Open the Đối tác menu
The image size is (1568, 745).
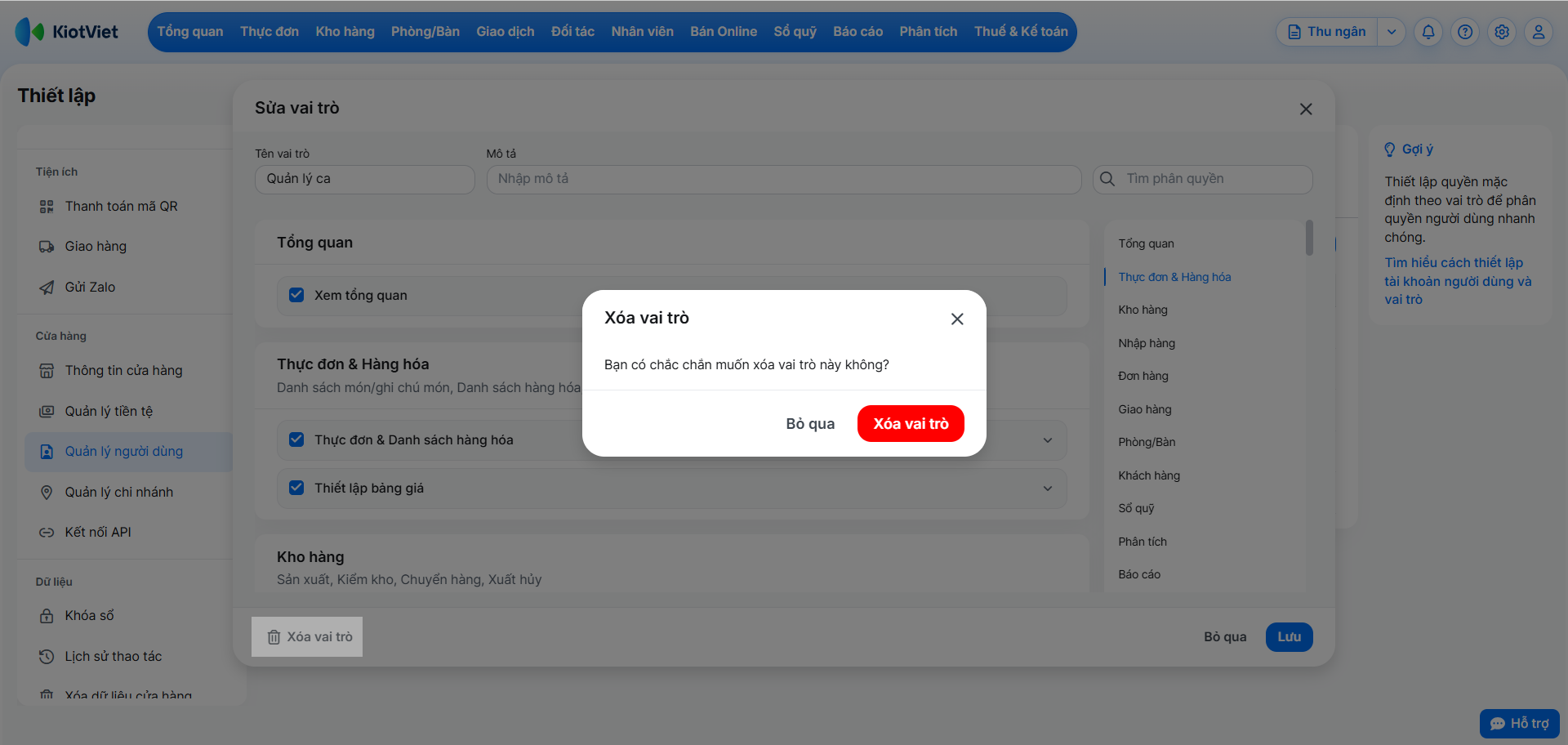click(572, 32)
